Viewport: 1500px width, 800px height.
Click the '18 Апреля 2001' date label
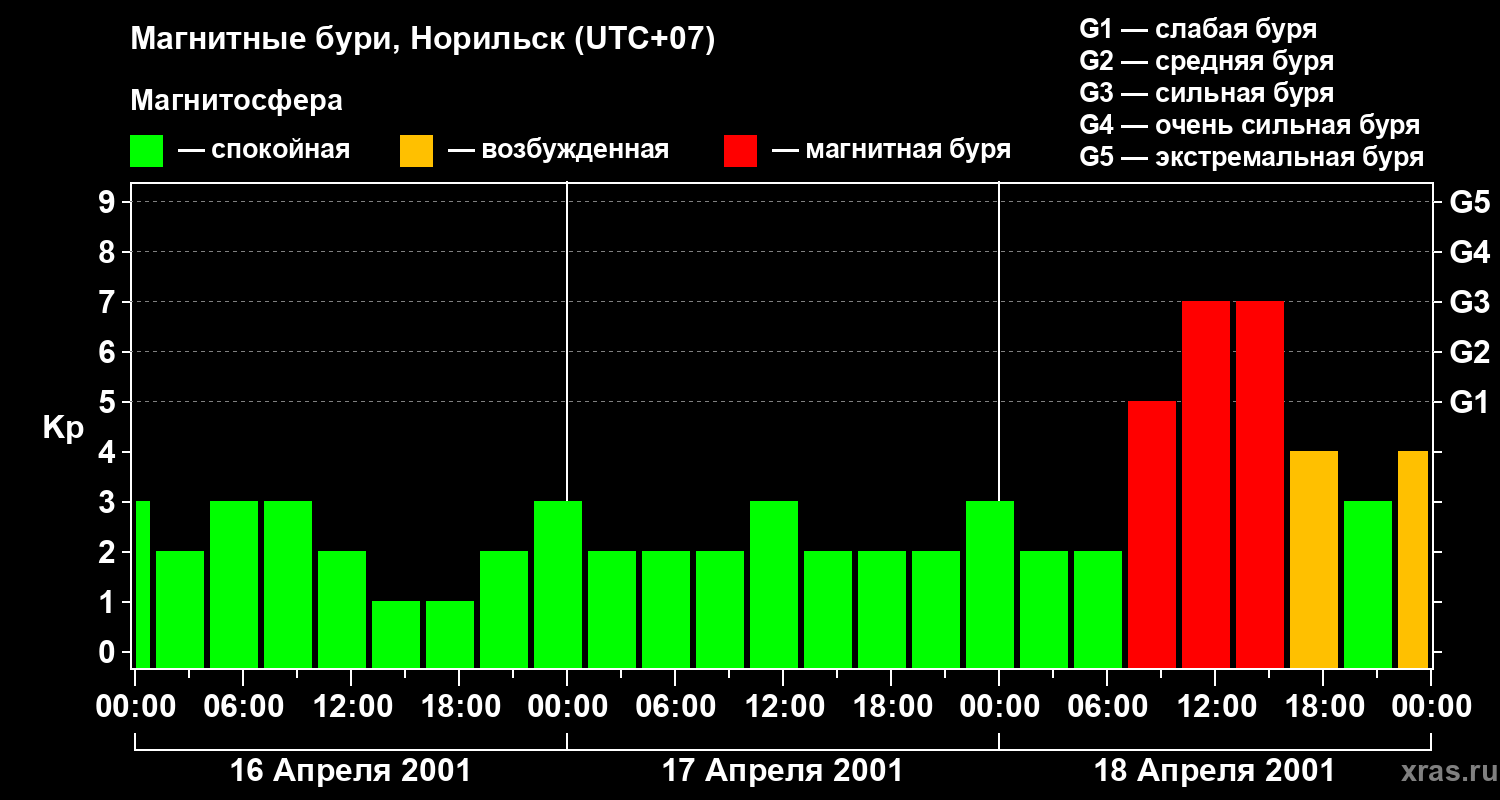[x=1214, y=771]
